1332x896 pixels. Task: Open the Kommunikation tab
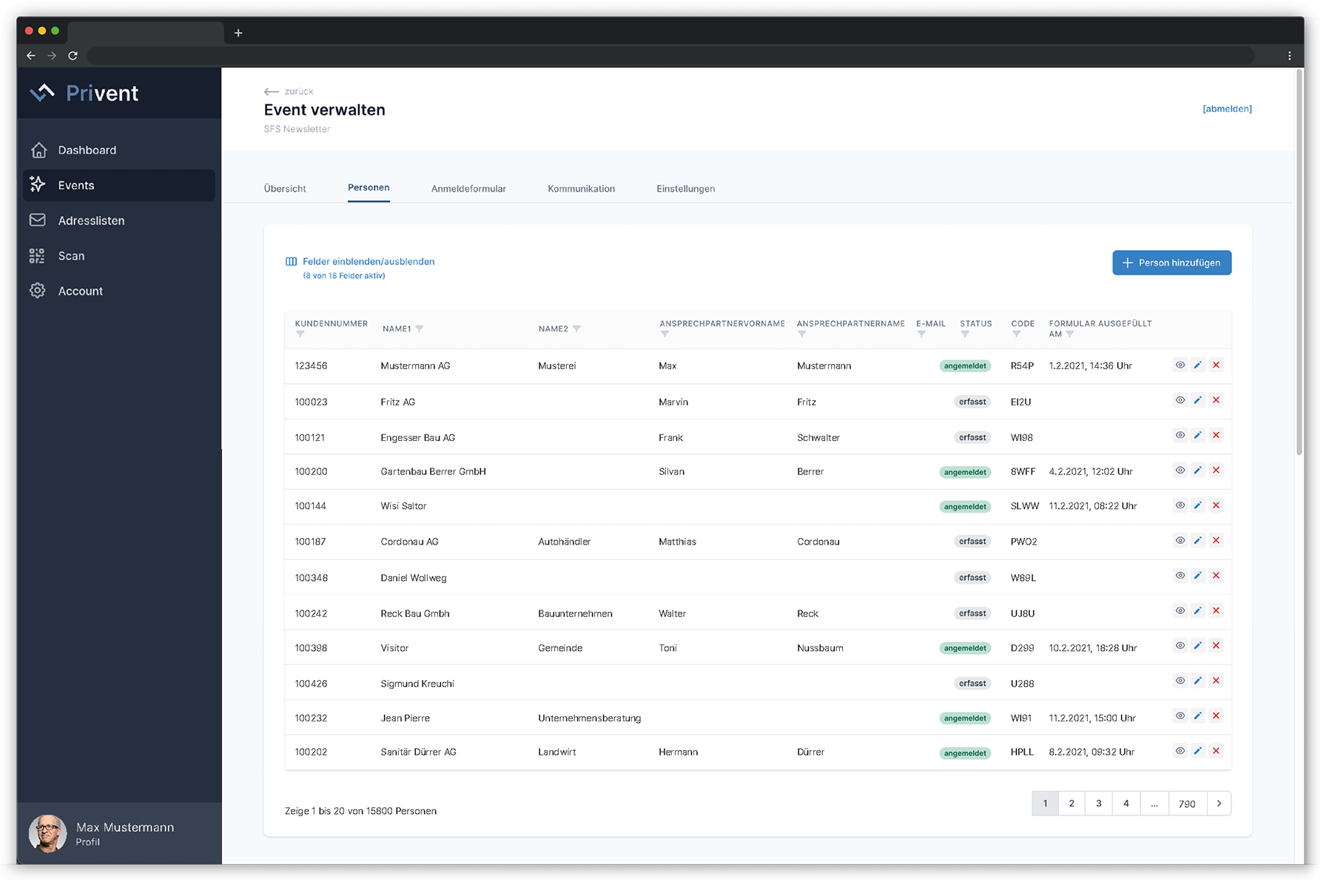tap(581, 189)
